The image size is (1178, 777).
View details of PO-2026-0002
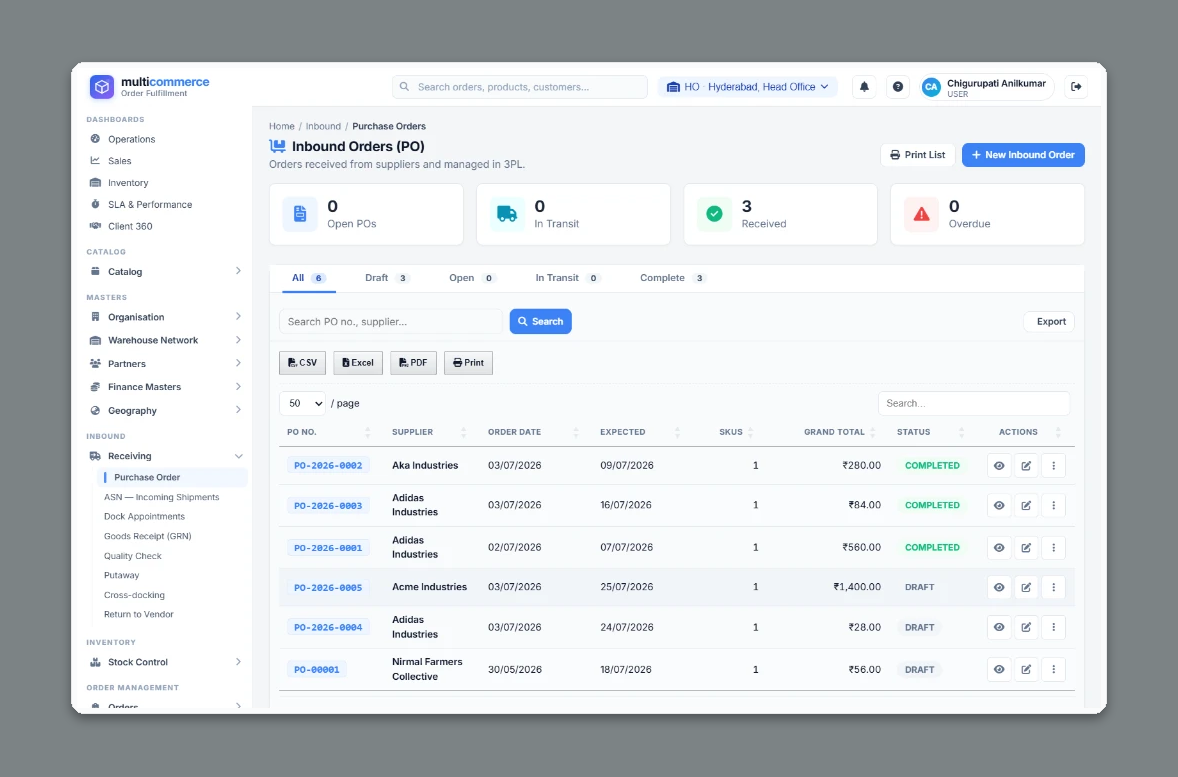(x=999, y=466)
